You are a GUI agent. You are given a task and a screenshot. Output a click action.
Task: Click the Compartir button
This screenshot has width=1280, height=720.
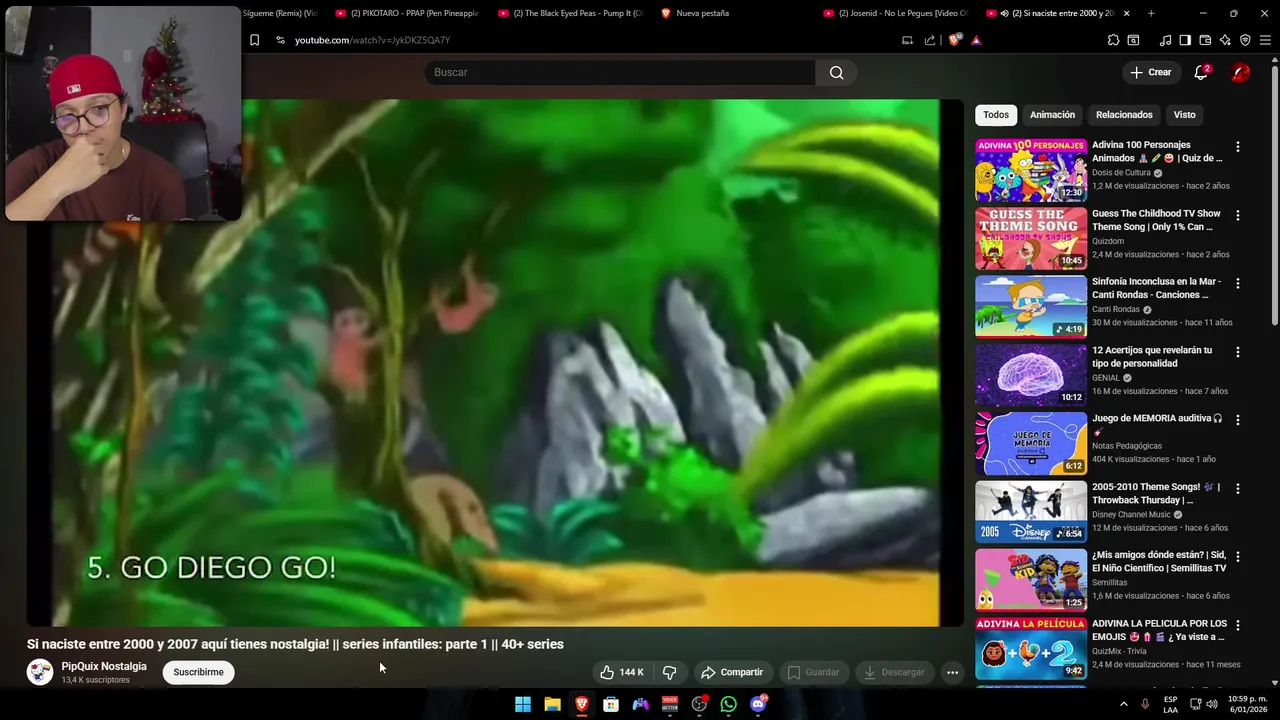point(732,672)
